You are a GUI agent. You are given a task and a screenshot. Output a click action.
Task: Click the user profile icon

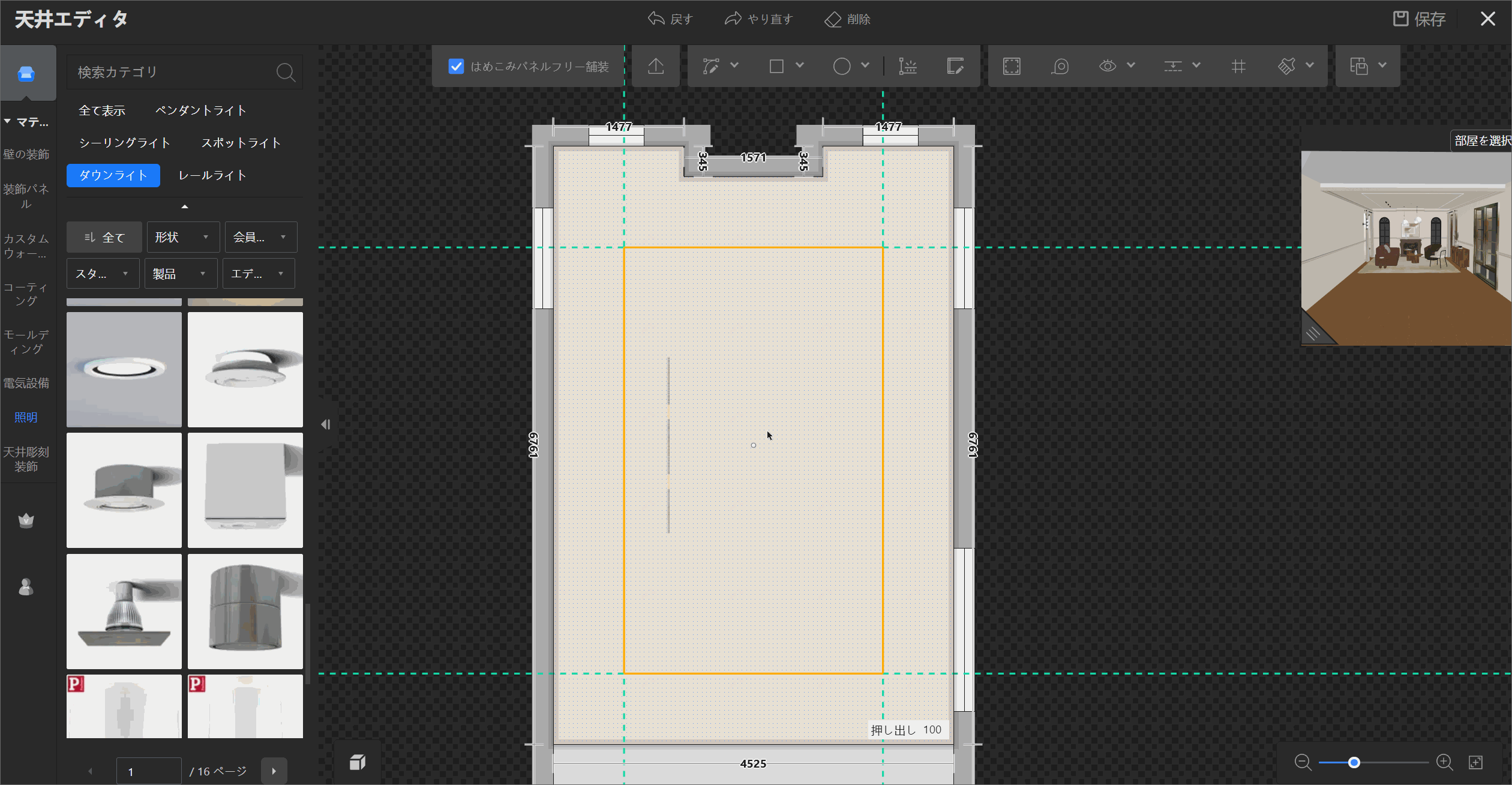pos(26,586)
